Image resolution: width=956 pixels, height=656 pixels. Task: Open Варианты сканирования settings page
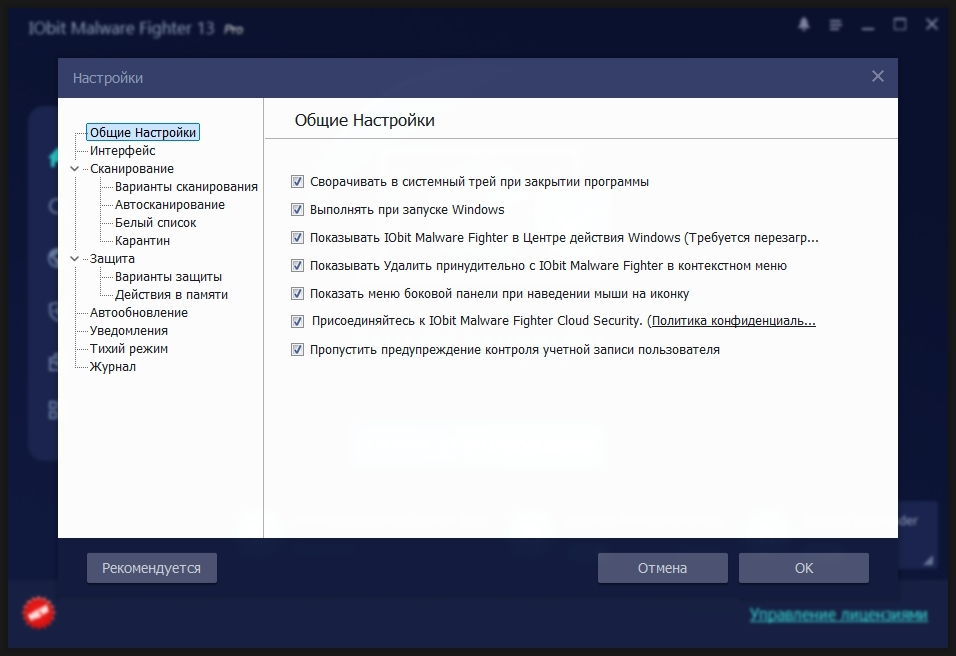click(186, 187)
